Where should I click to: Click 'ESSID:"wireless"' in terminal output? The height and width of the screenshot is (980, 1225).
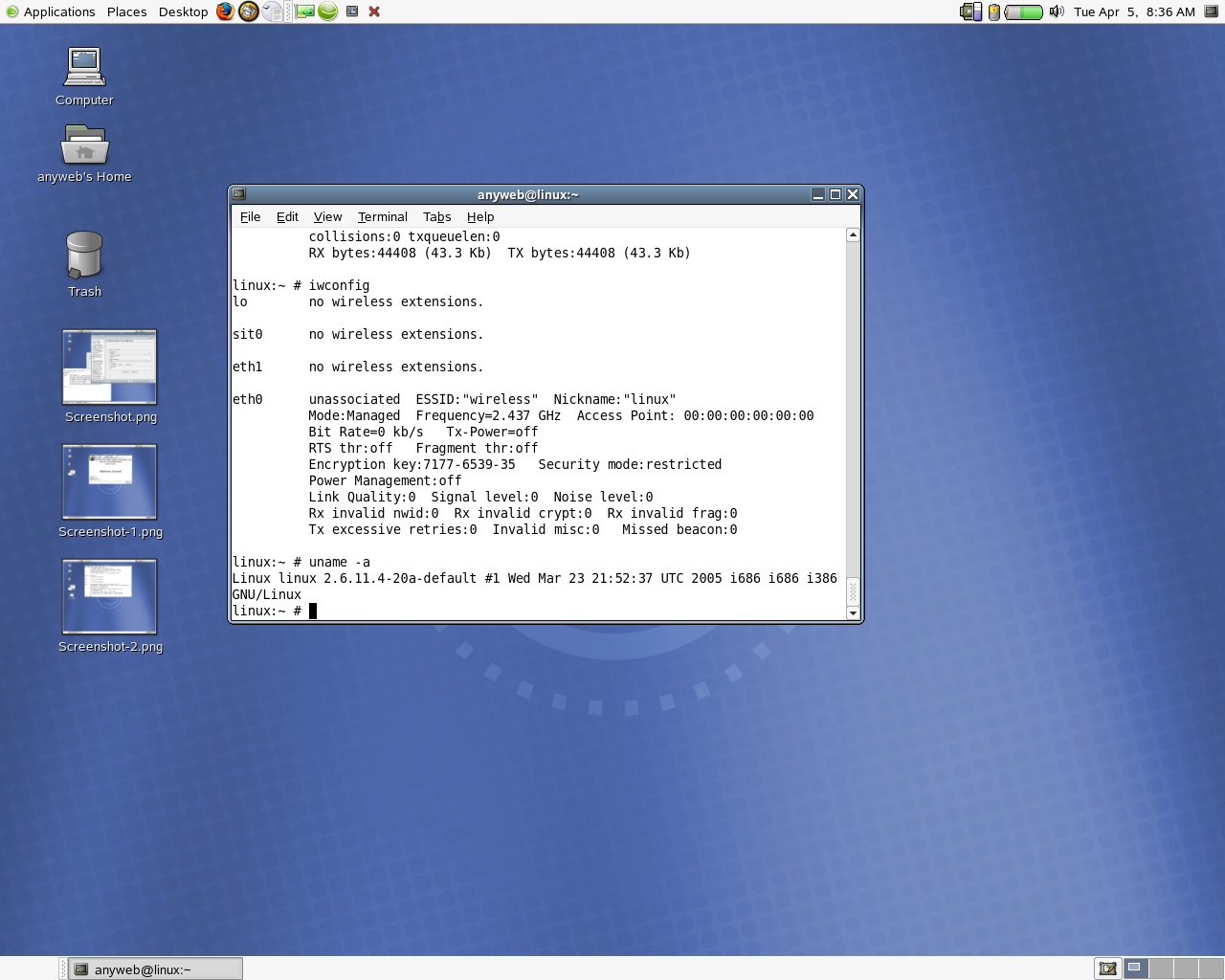477,399
